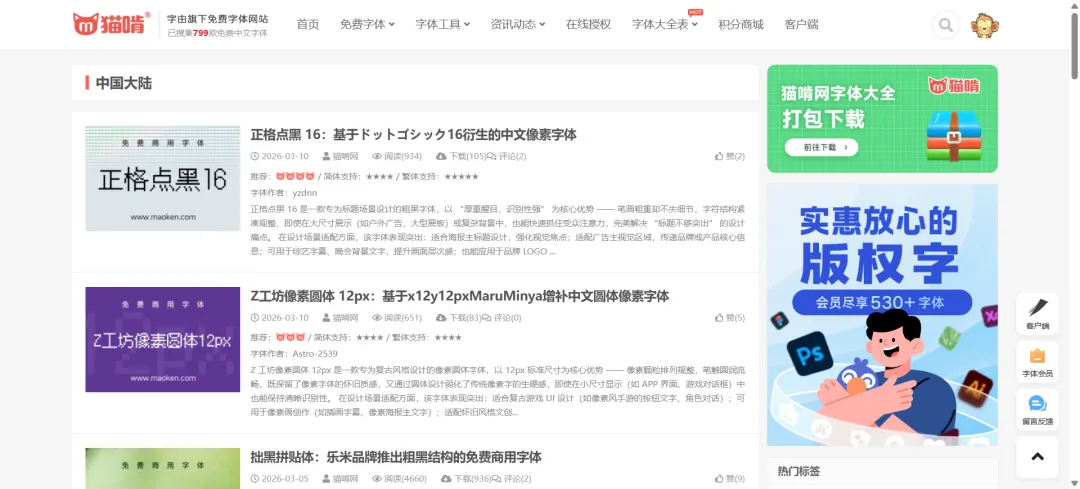The image size is (1080, 489).
Task: Open 积分商城 navigation item
Action: pyautogui.click(x=741, y=24)
